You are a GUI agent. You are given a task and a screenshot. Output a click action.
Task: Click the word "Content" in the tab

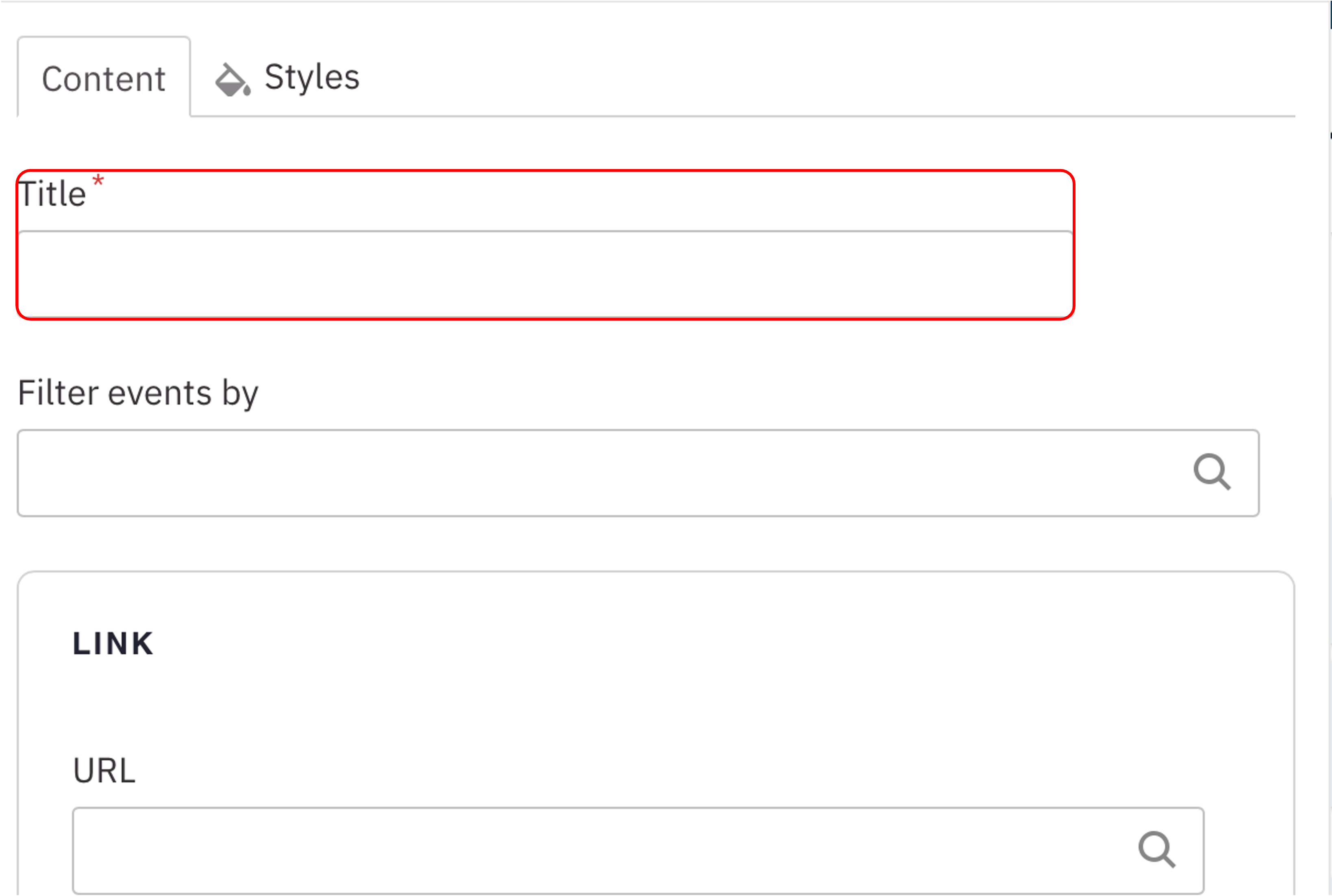pyautogui.click(x=104, y=78)
